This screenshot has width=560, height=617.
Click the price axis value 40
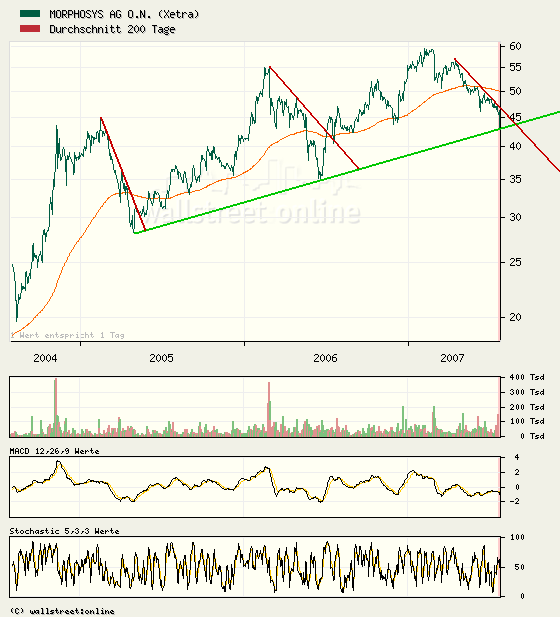point(515,146)
